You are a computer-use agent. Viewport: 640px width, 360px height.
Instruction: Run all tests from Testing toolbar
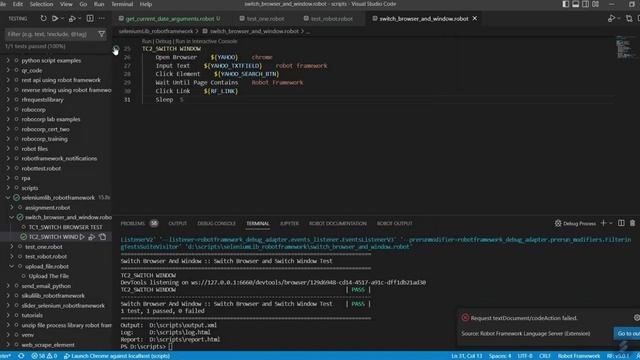(x=55, y=18)
